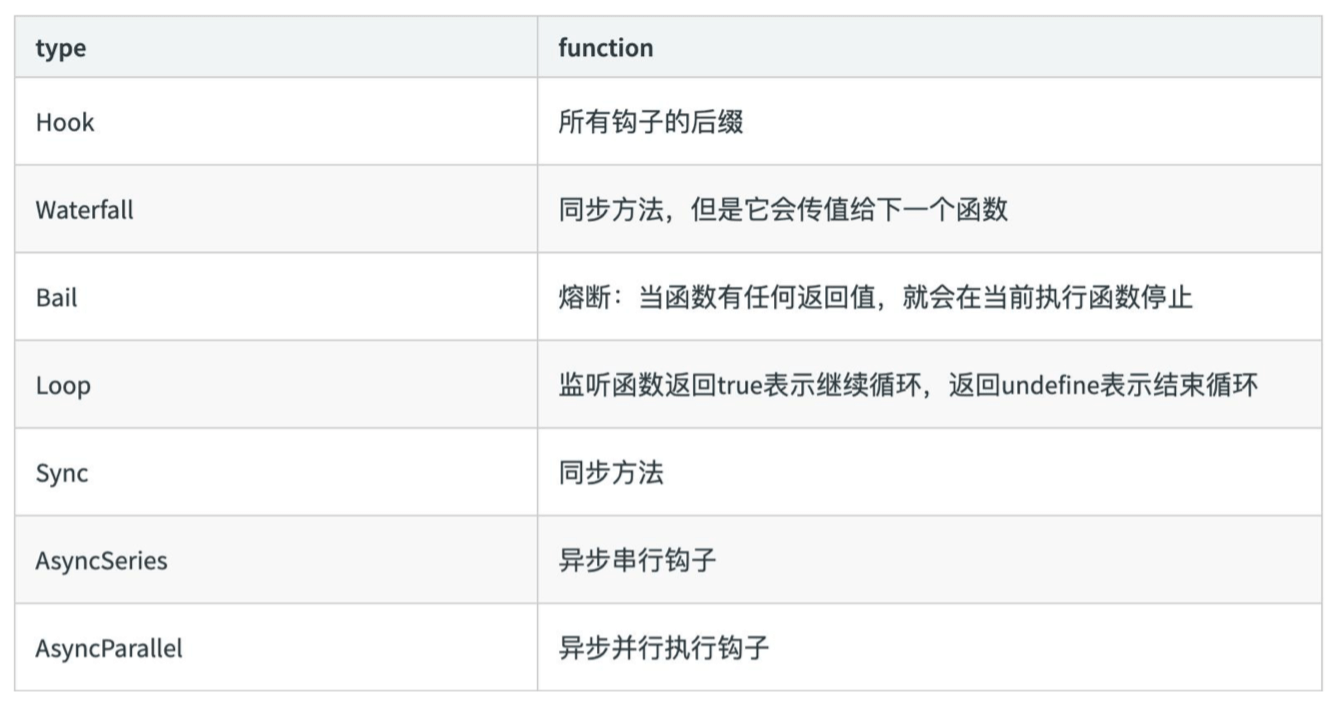This screenshot has width=1336, height=708.
Task: Click "下一个函数" in the Waterfall description
Action: click(x=942, y=210)
